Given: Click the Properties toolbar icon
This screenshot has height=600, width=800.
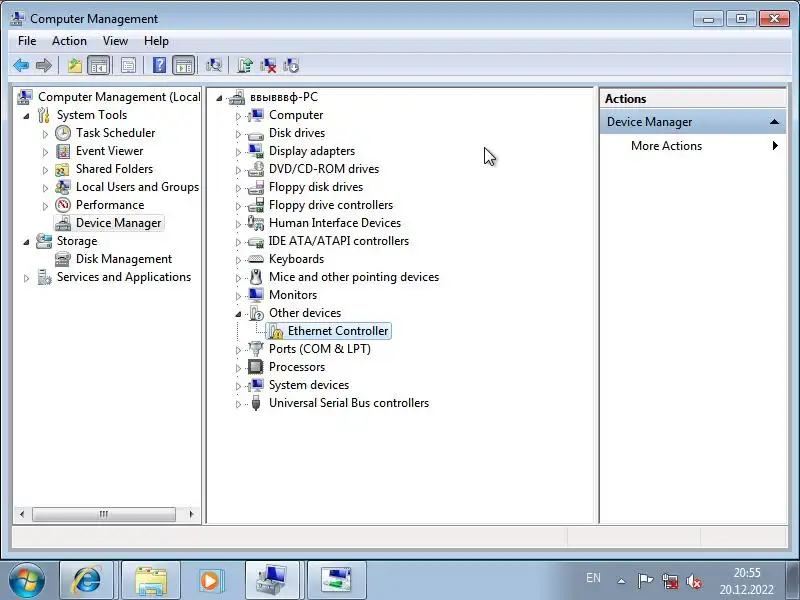Looking at the screenshot, I should 128,65.
